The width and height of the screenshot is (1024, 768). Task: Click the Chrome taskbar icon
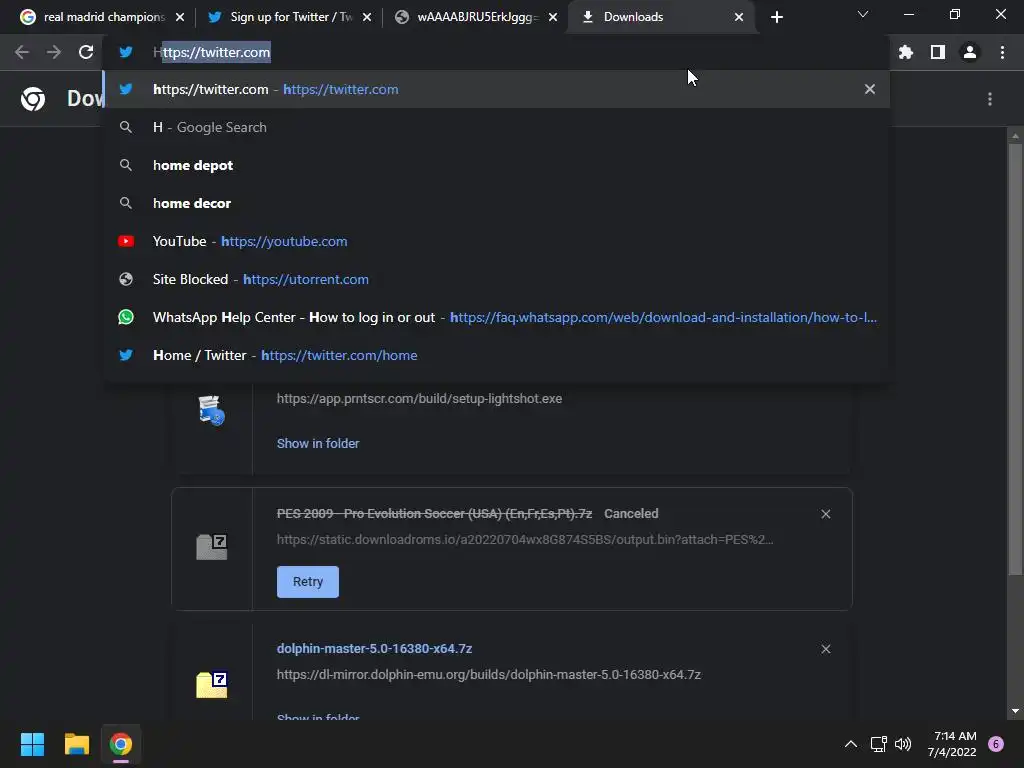(121, 744)
